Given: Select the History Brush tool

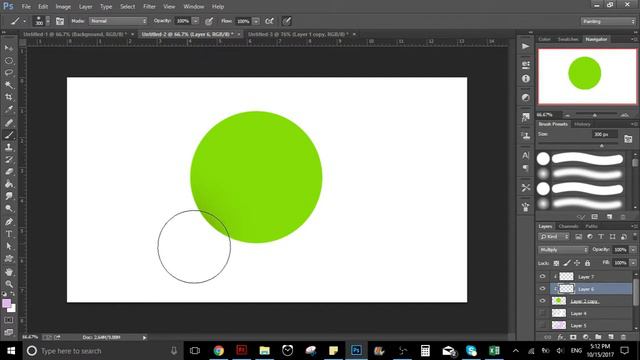Looking at the screenshot, I should pos(9,159).
